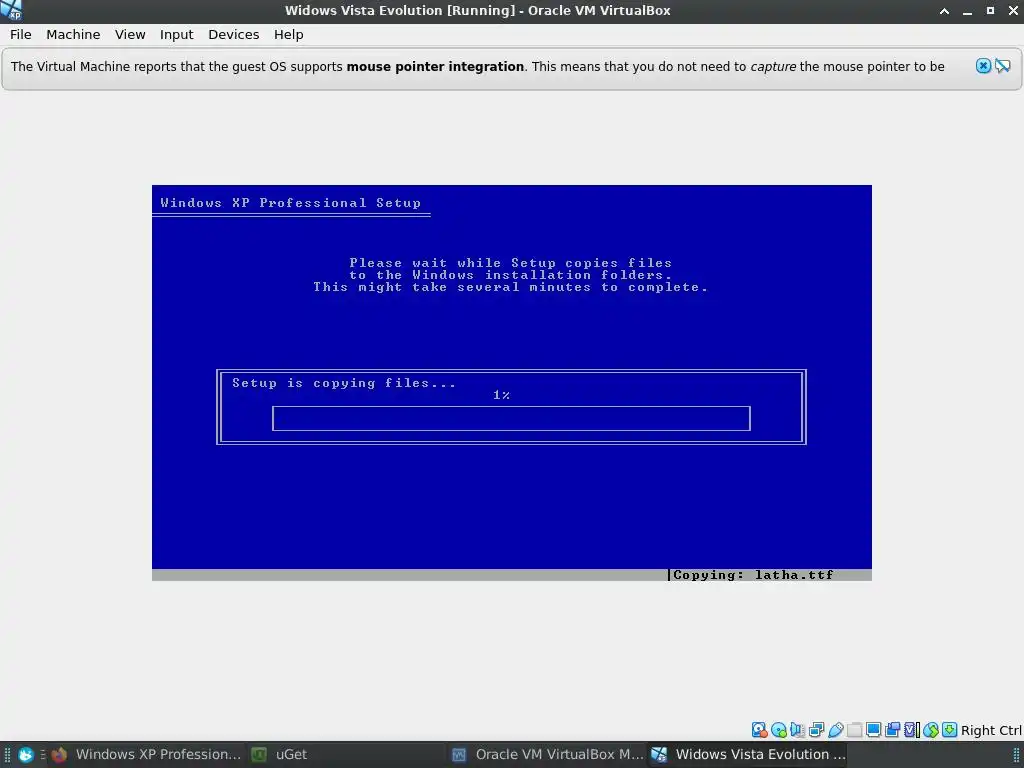Click the 1% progress value
Image resolution: width=1024 pixels, height=768 pixels.
point(502,395)
